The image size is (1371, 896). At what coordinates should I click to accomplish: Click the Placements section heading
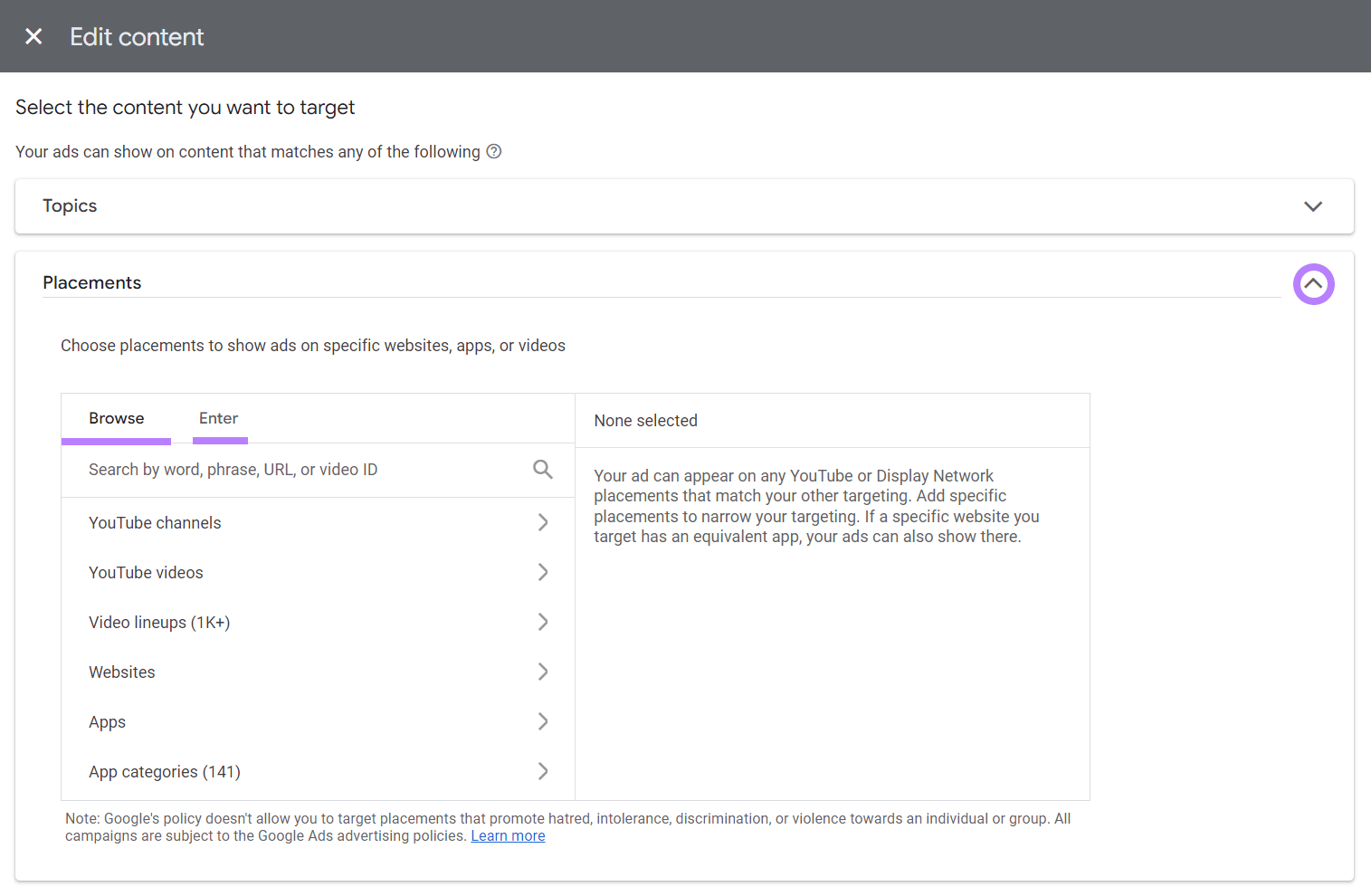click(x=91, y=282)
